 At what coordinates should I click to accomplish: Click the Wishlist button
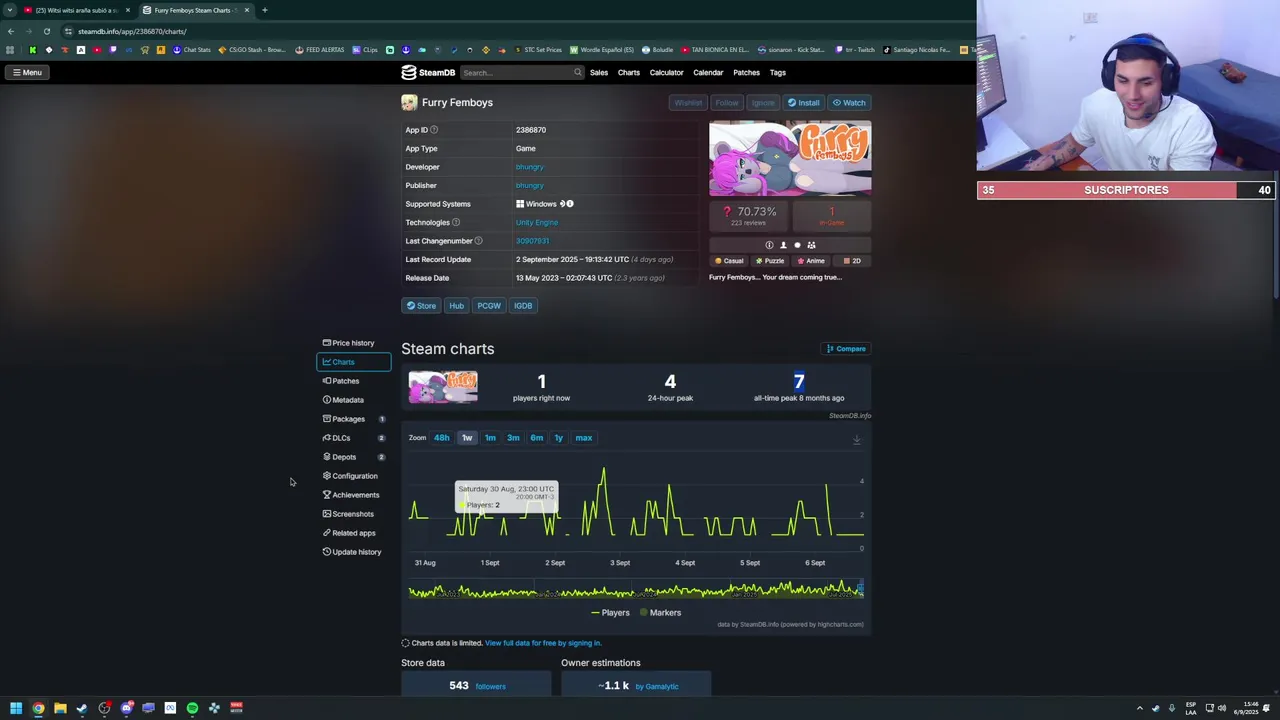pos(688,102)
